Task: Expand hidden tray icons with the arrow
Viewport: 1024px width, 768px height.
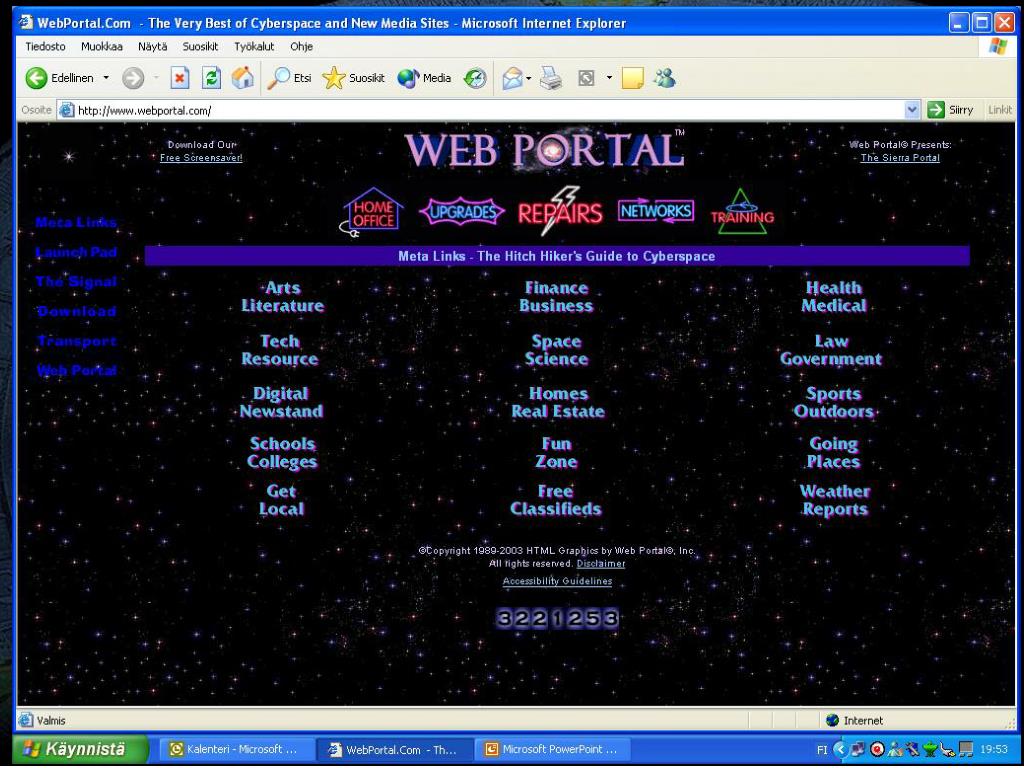Action: [x=840, y=749]
